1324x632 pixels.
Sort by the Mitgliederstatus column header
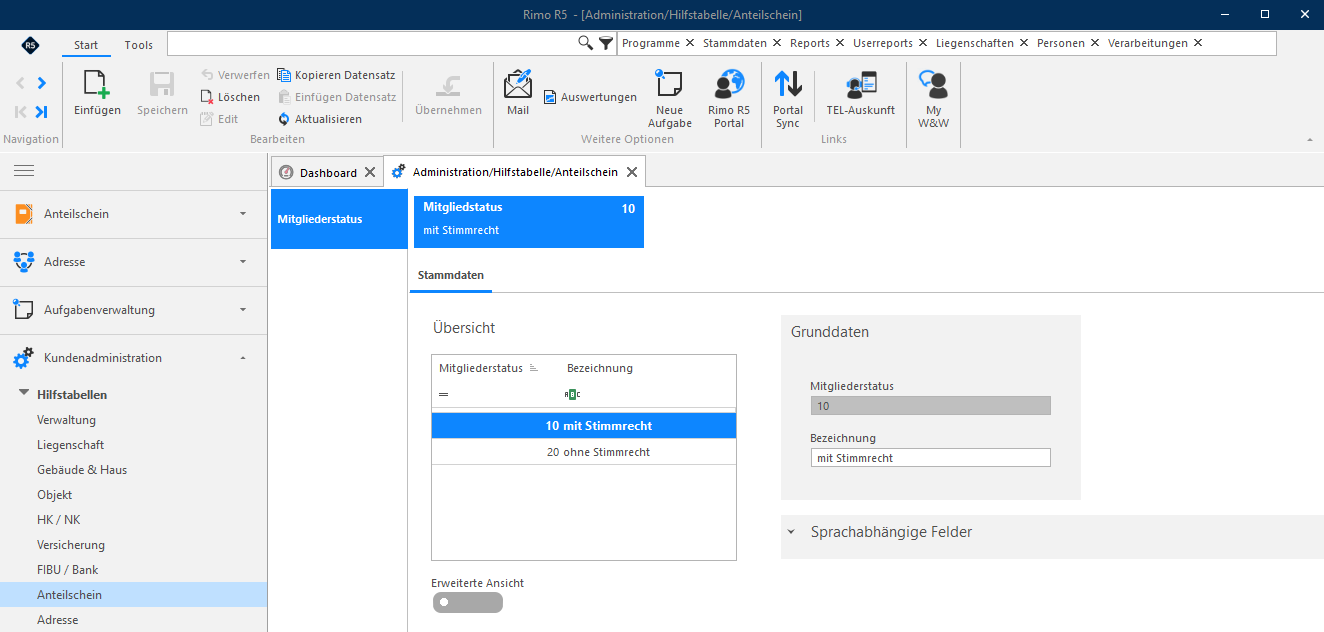481,368
